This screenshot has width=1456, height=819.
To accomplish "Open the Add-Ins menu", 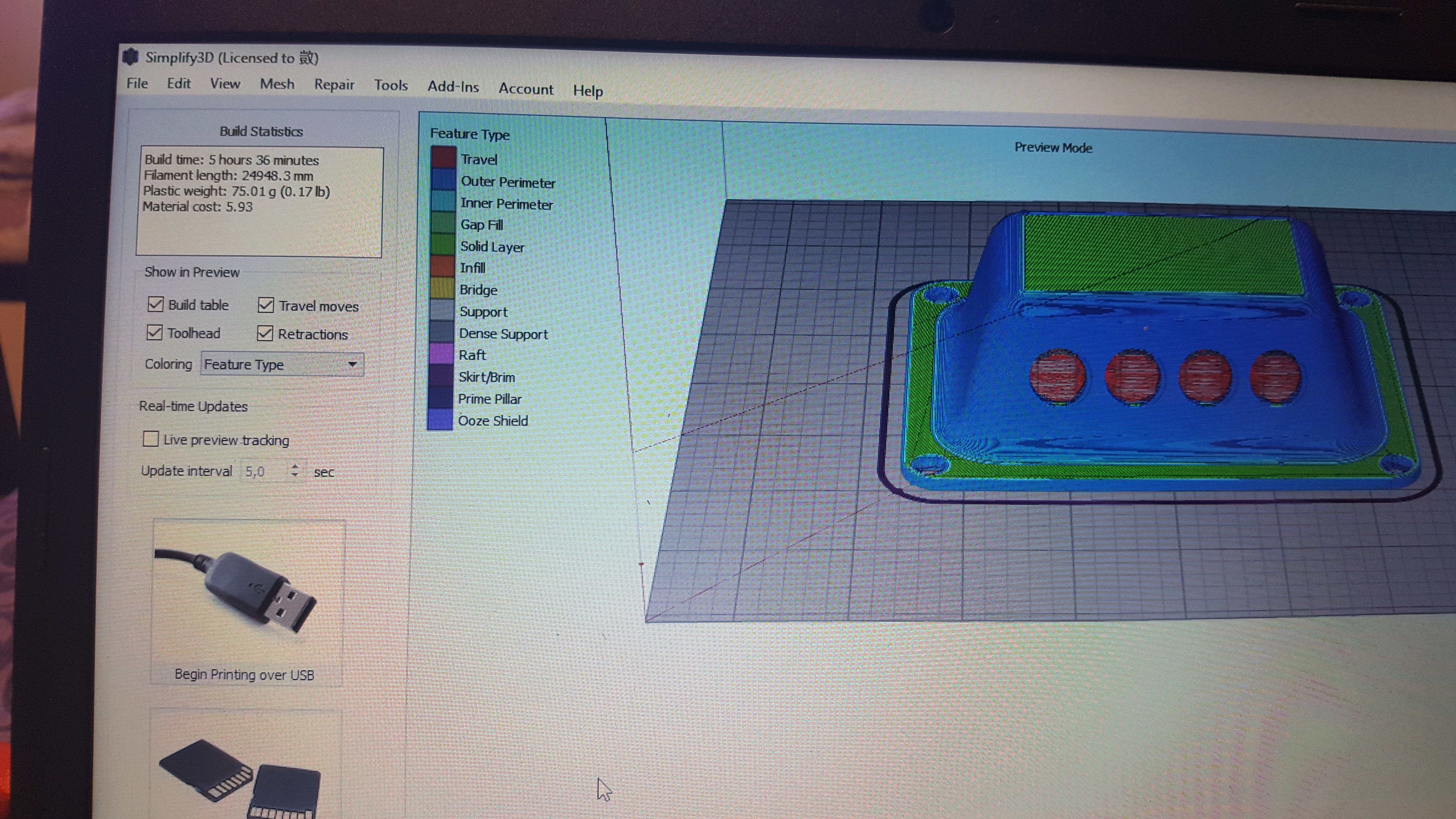I will pyautogui.click(x=453, y=87).
